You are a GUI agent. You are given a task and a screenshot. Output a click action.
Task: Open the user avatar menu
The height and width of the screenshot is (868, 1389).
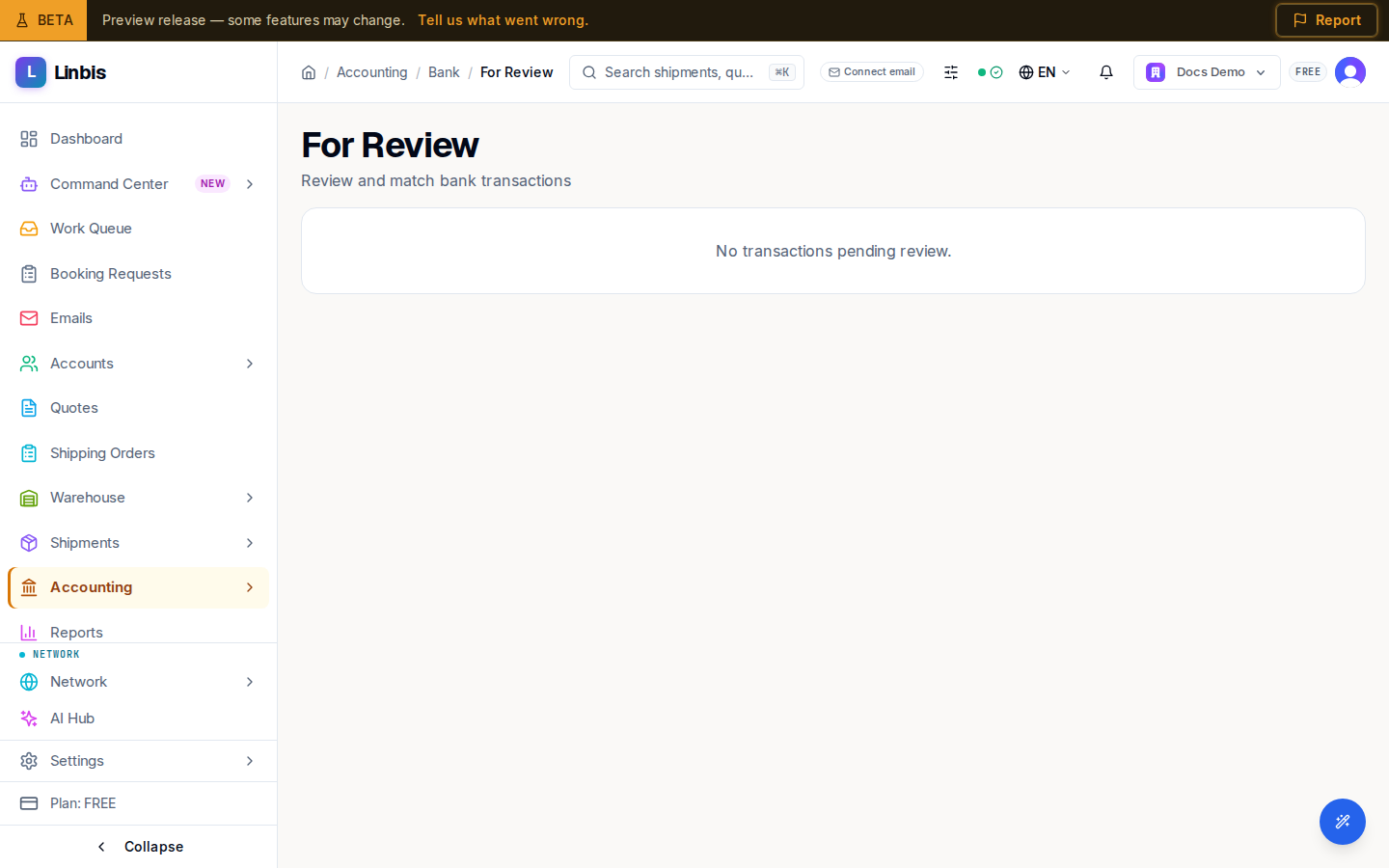pyautogui.click(x=1350, y=72)
